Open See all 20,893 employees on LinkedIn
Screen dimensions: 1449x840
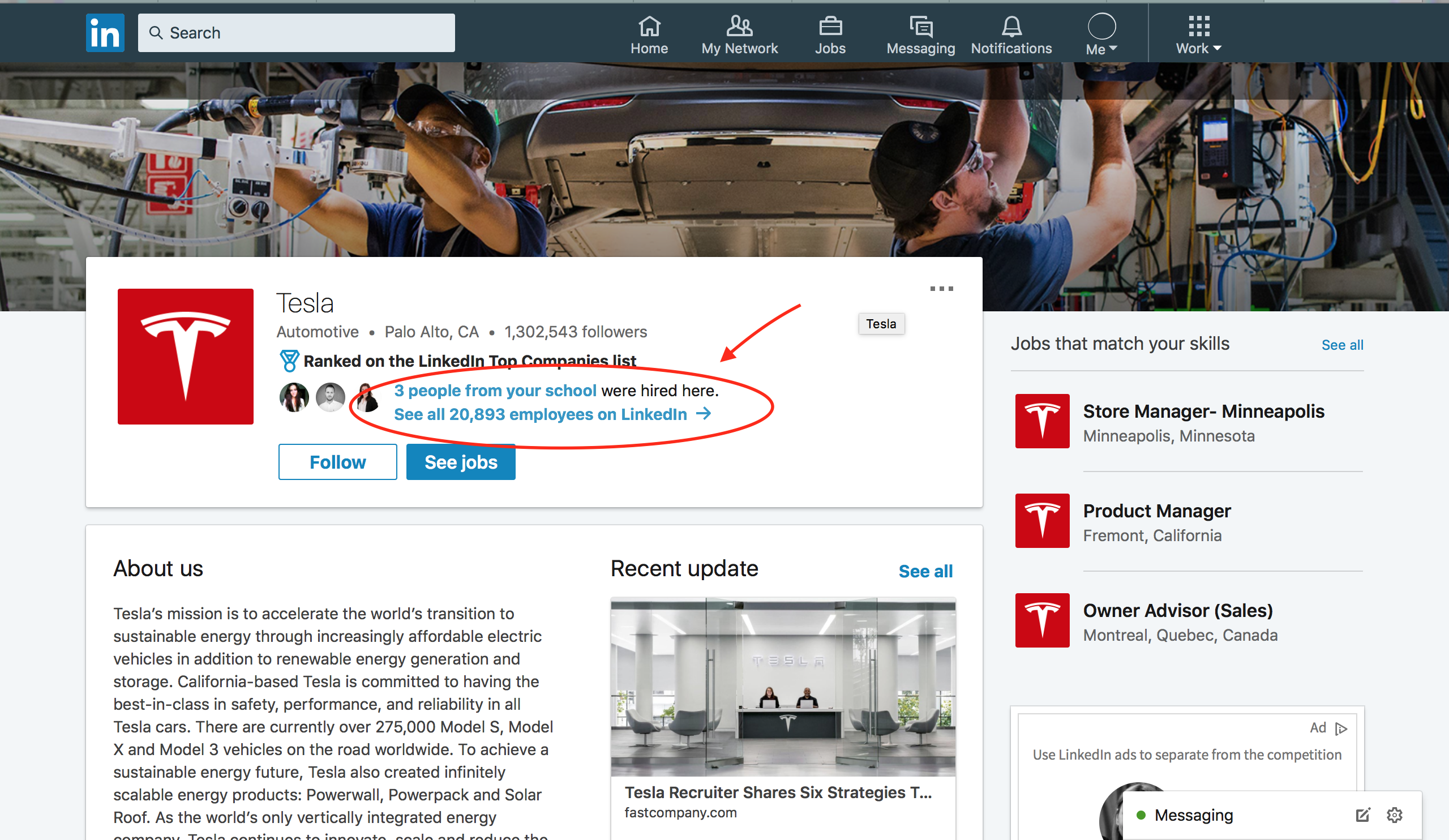point(552,414)
